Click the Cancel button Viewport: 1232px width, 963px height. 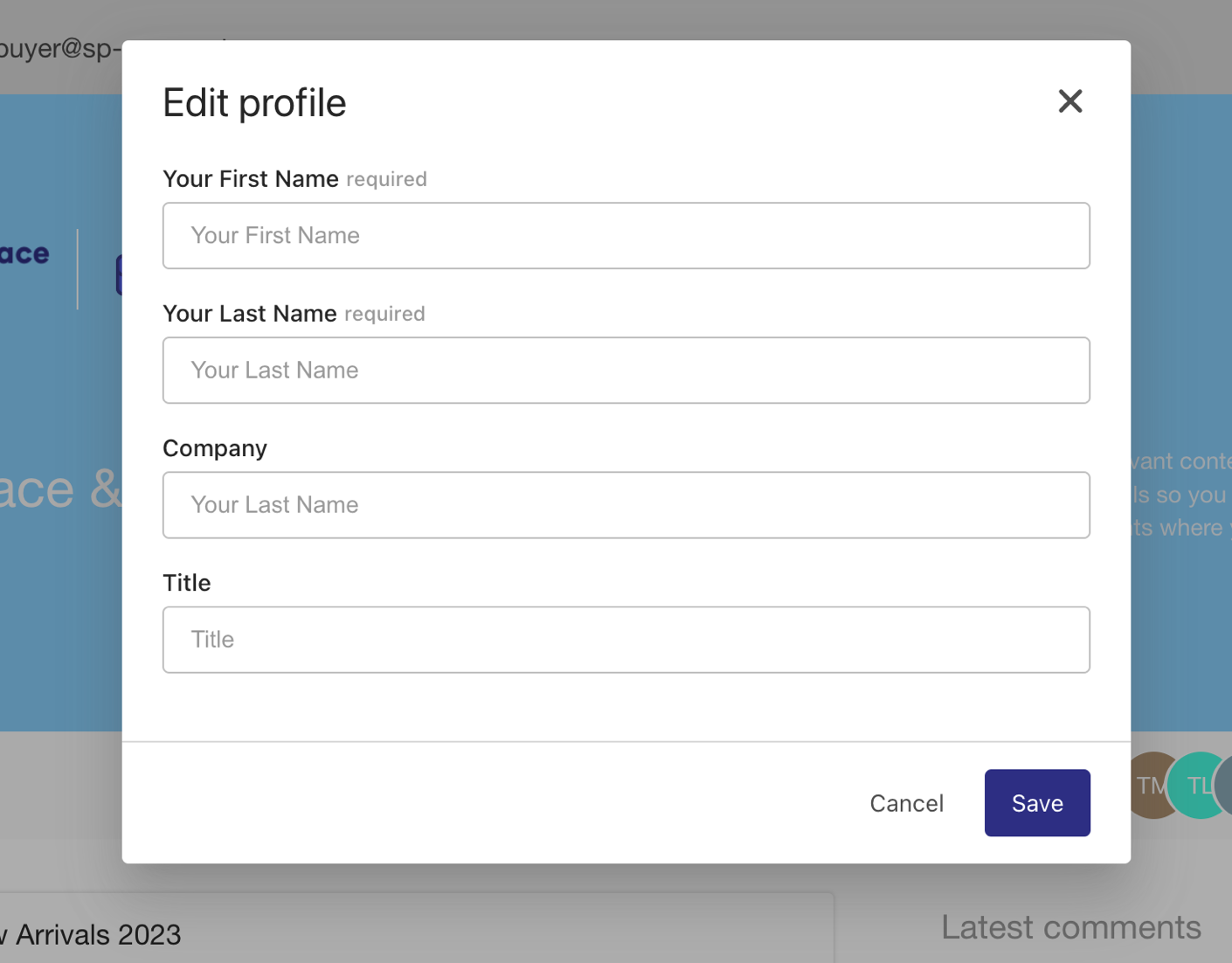906,802
